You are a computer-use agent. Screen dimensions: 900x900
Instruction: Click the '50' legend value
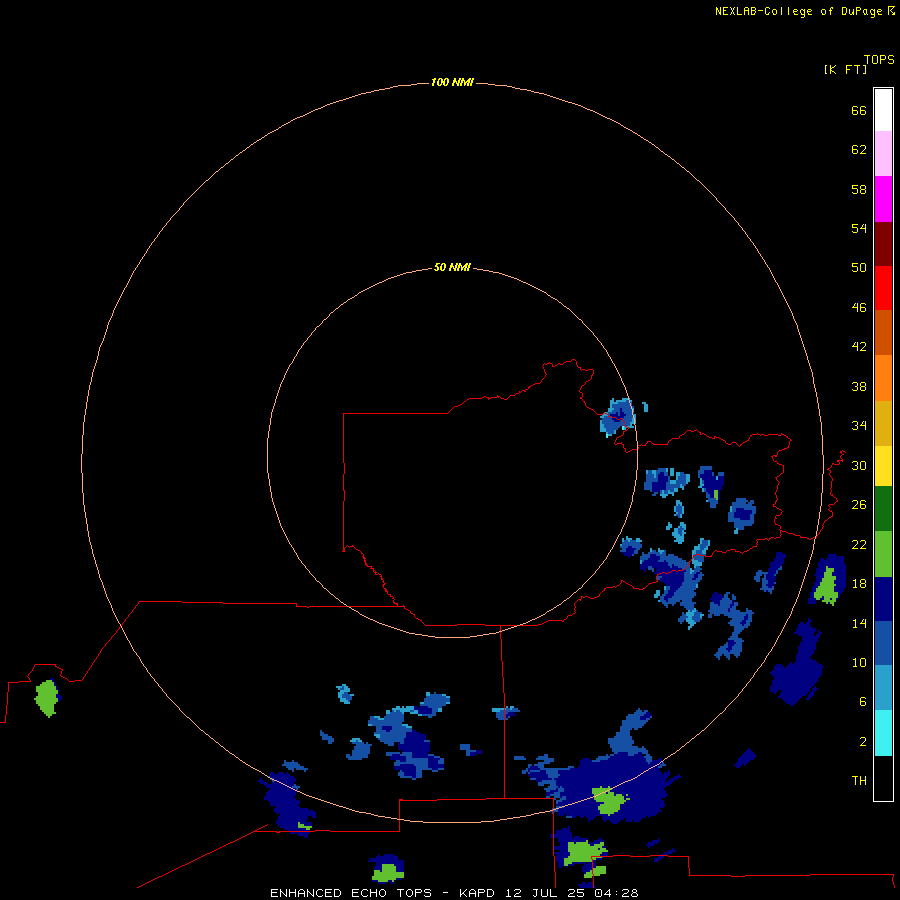coord(859,268)
